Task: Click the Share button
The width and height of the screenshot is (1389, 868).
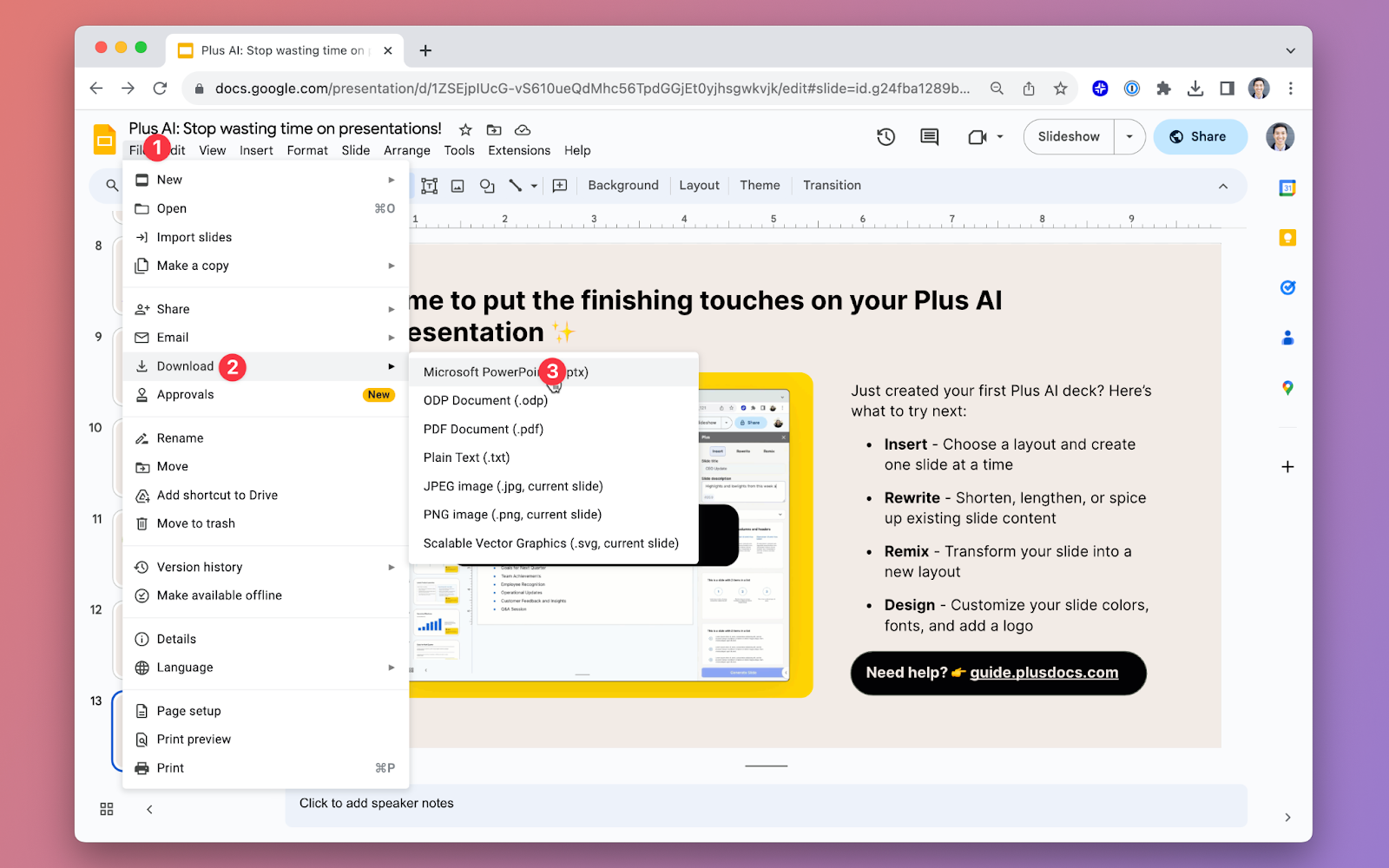Action: (x=1200, y=136)
